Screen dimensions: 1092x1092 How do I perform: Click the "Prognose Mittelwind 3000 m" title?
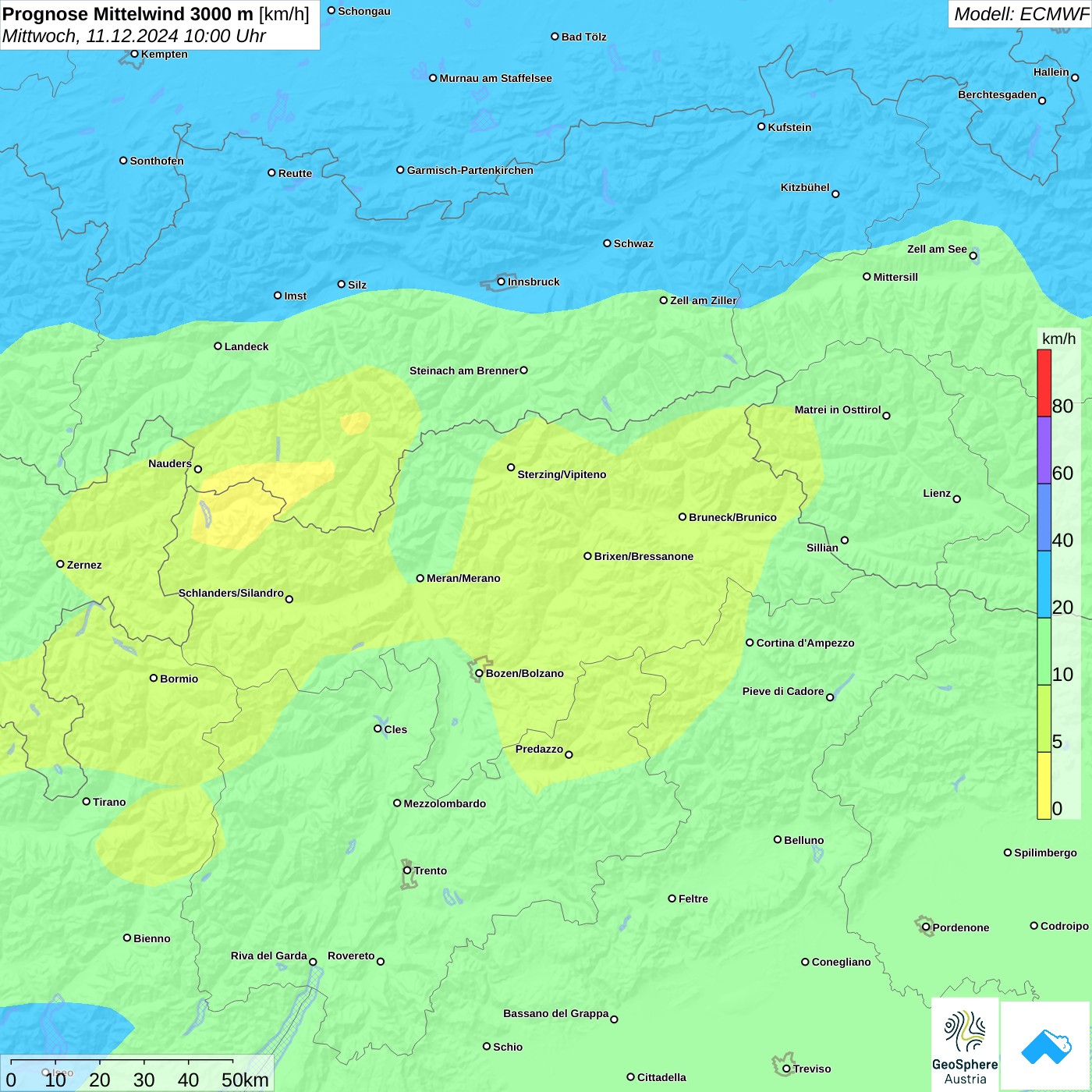pos(128,14)
